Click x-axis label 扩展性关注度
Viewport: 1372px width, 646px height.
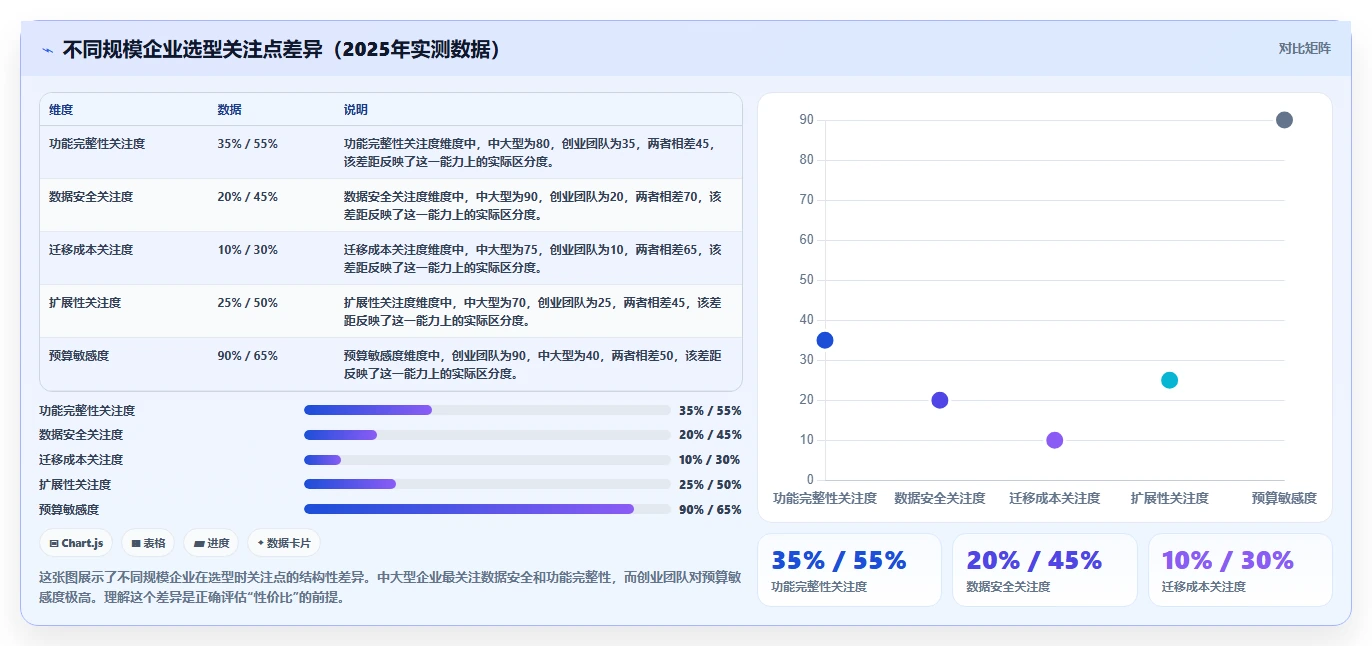pos(1169,498)
